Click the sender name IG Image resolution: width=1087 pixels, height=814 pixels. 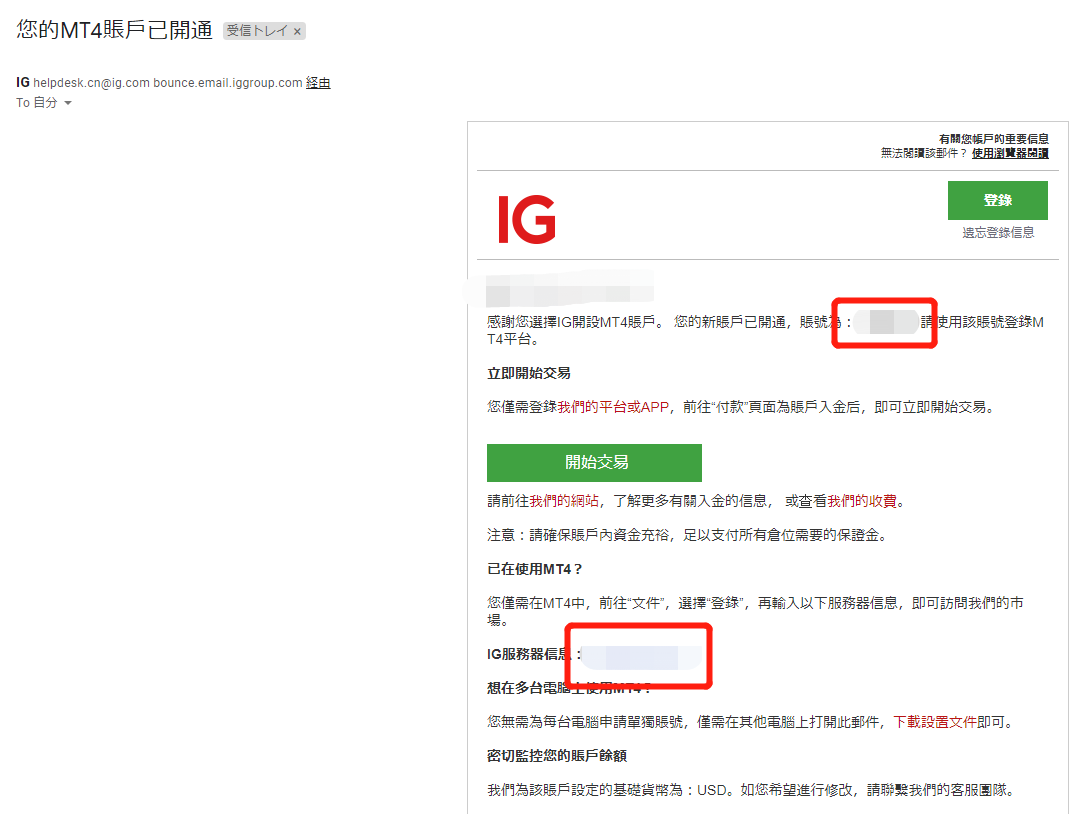click(23, 83)
